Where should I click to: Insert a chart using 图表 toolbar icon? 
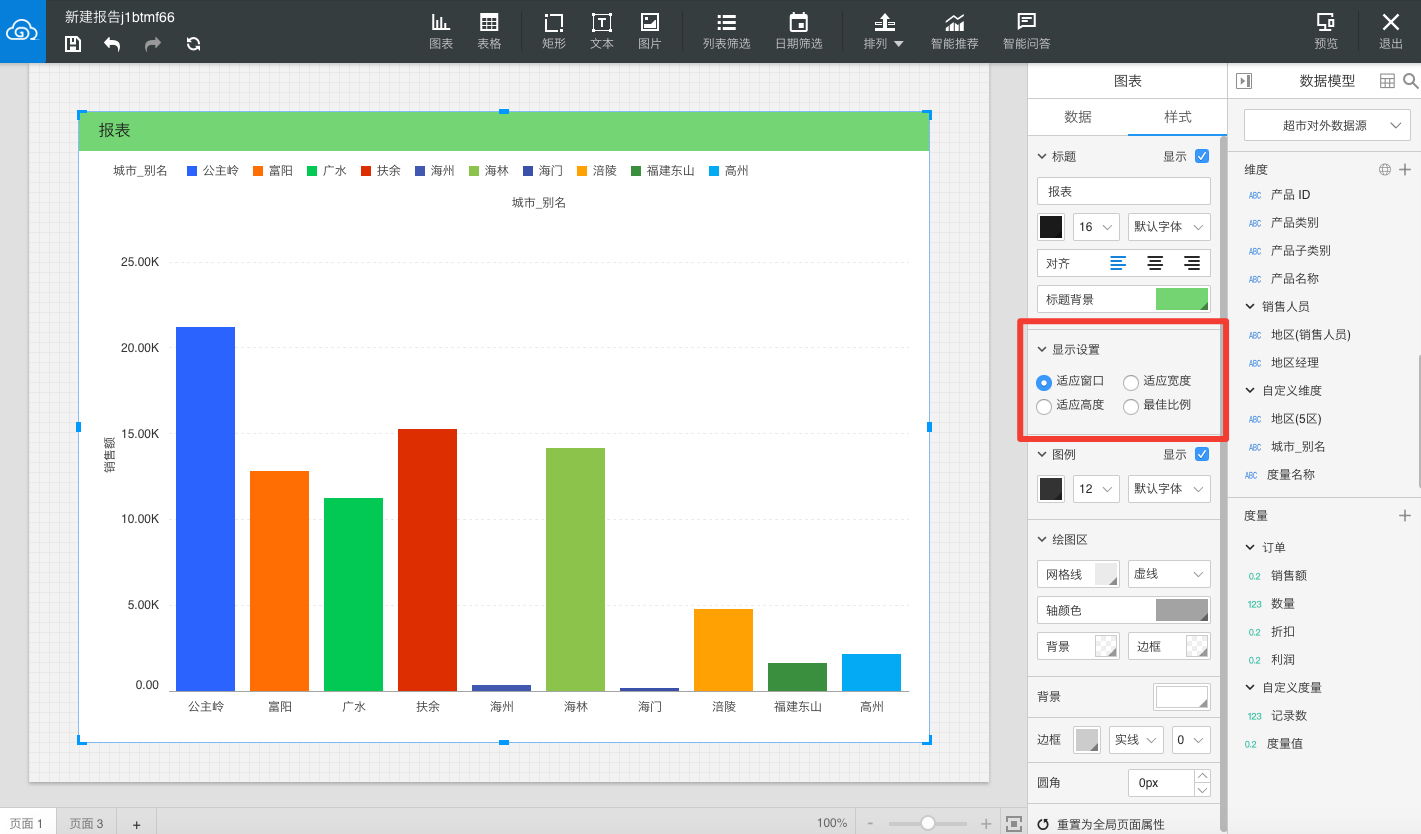pyautogui.click(x=441, y=31)
